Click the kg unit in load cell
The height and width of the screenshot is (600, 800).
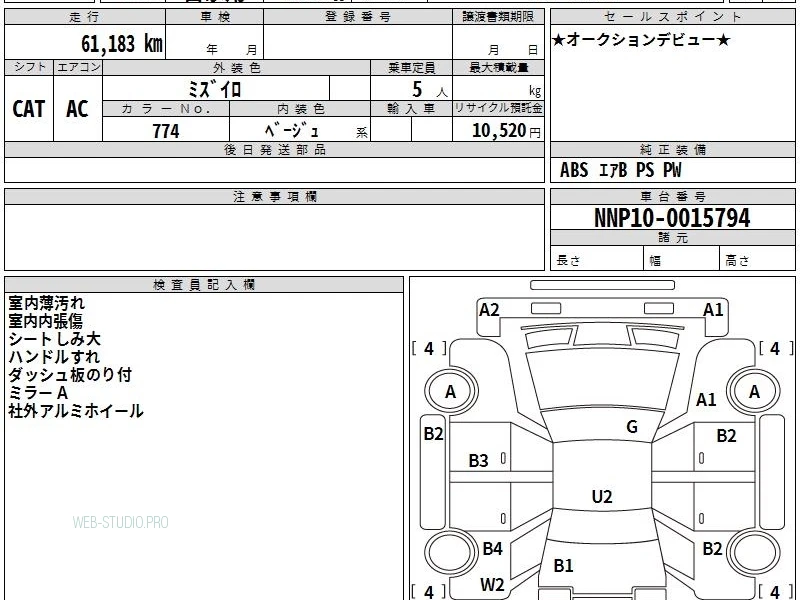click(x=535, y=91)
